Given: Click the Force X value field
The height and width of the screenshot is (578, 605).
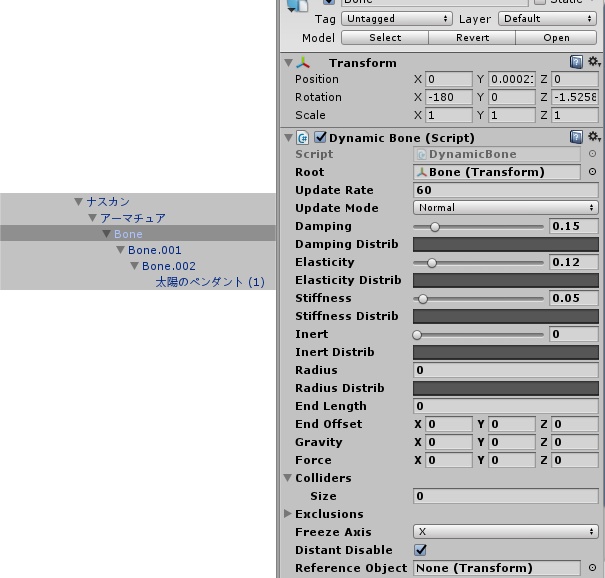Looking at the screenshot, I should coord(449,460).
